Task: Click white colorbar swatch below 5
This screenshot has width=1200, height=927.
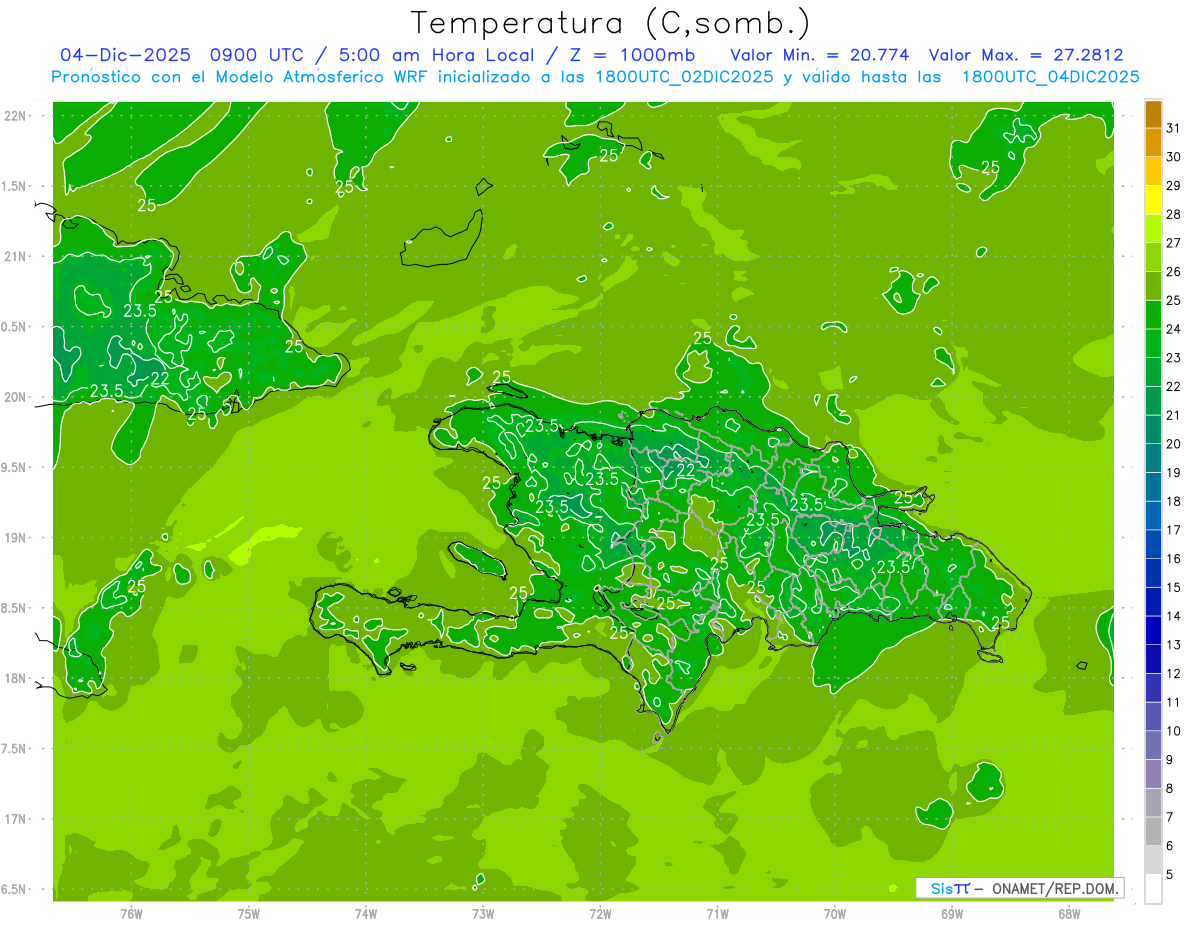Action: [x=1153, y=889]
